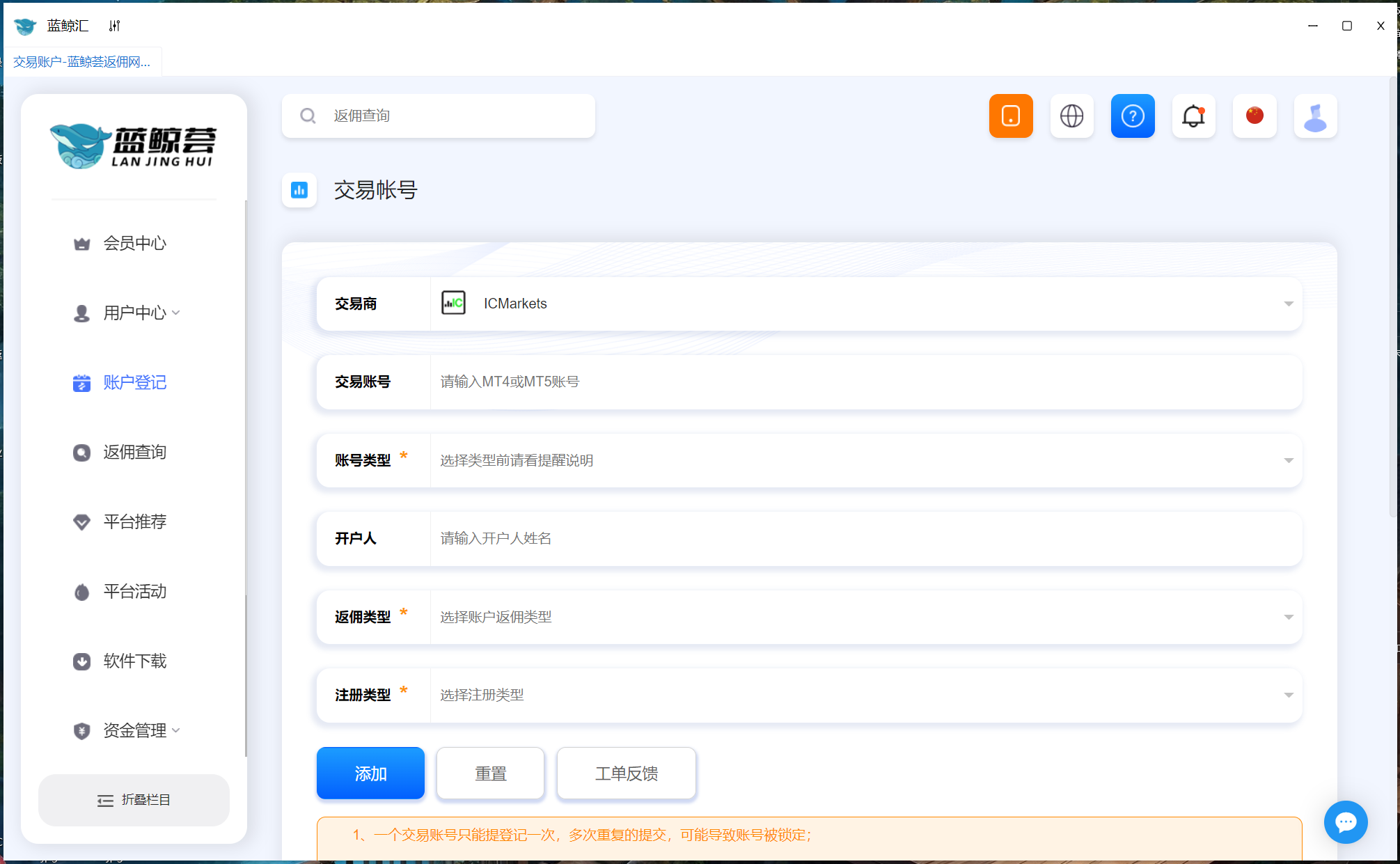The width and height of the screenshot is (1400, 864).
Task: Click the orange mobile device icon
Action: pyautogui.click(x=1010, y=116)
